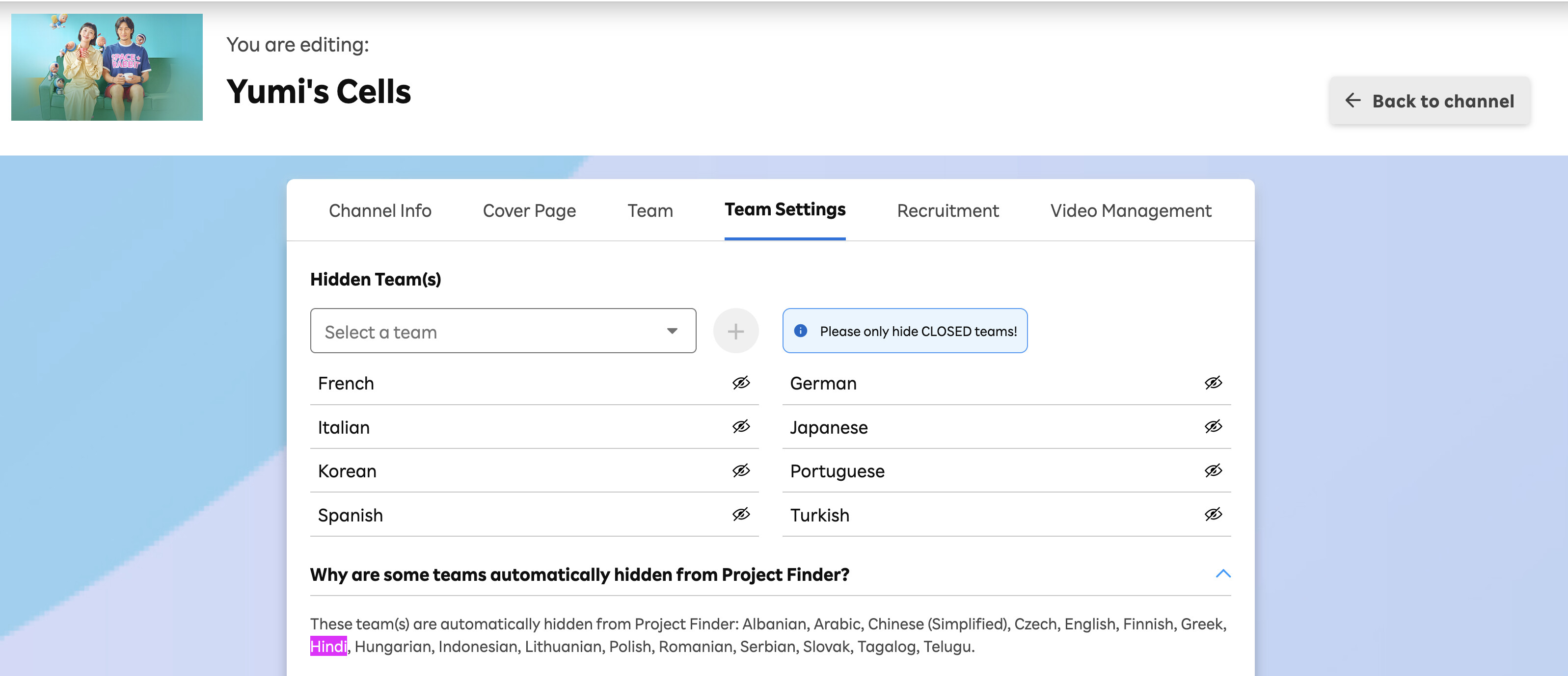The image size is (1568, 676).
Task: Switch to Video Management tab
Action: pyautogui.click(x=1131, y=210)
